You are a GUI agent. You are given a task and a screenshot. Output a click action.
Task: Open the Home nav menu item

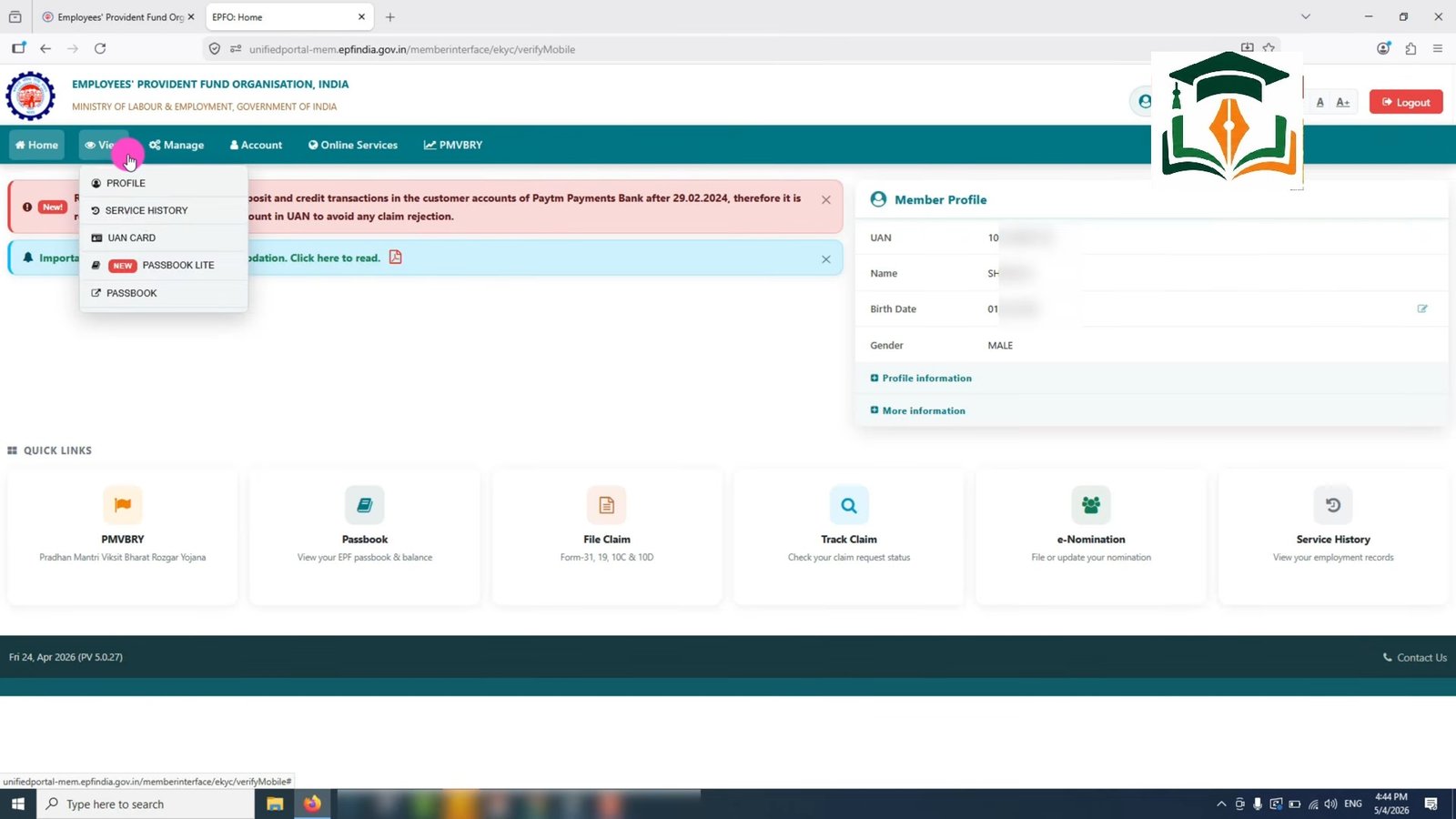[37, 145]
